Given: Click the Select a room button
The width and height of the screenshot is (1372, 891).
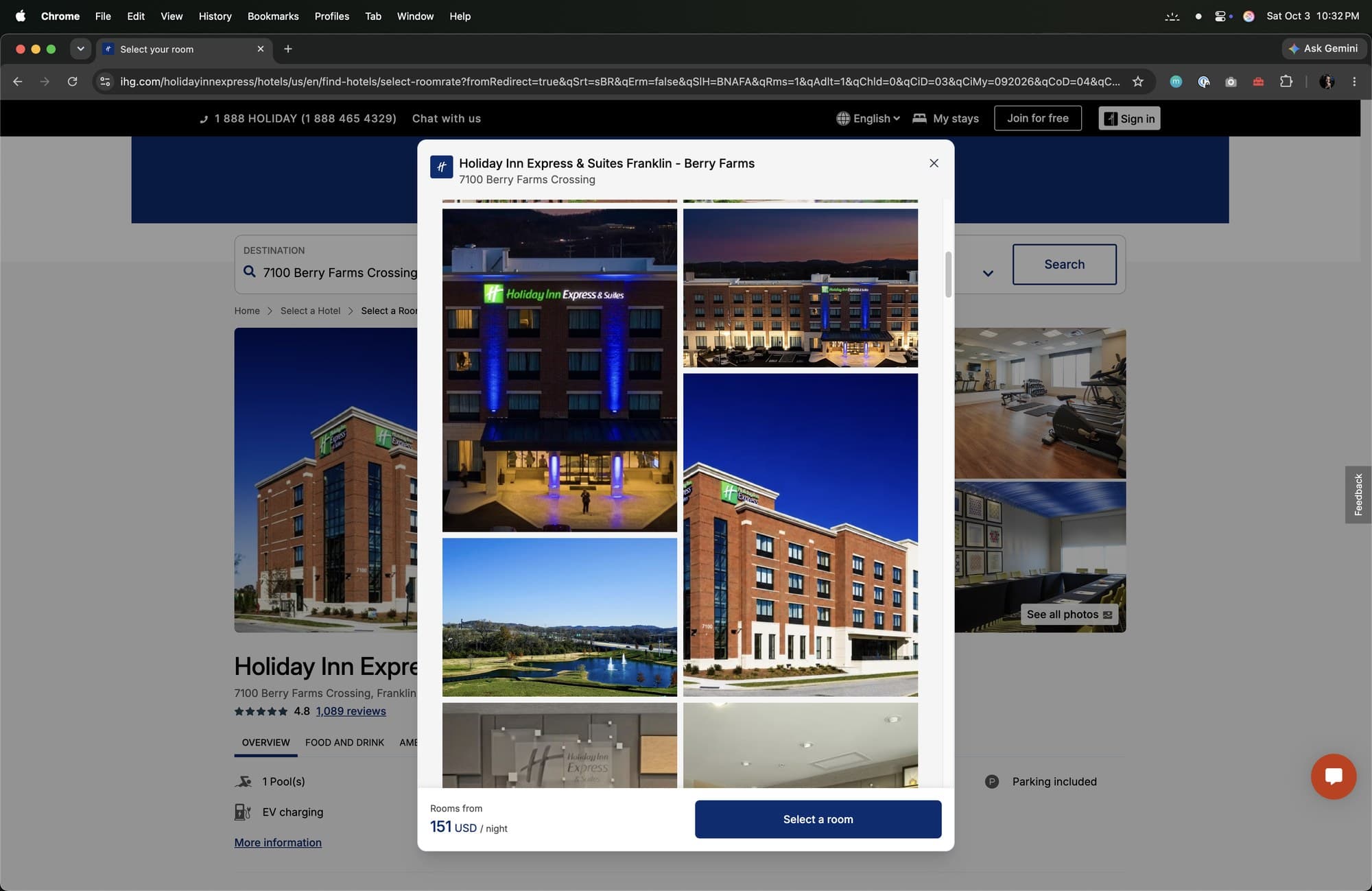Looking at the screenshot, I should tap(818, 819).
